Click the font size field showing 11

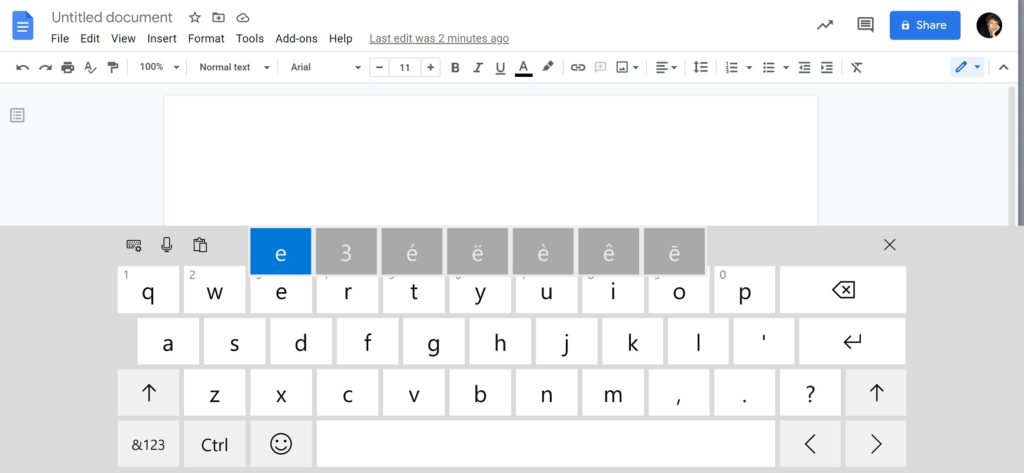[405, 67]
